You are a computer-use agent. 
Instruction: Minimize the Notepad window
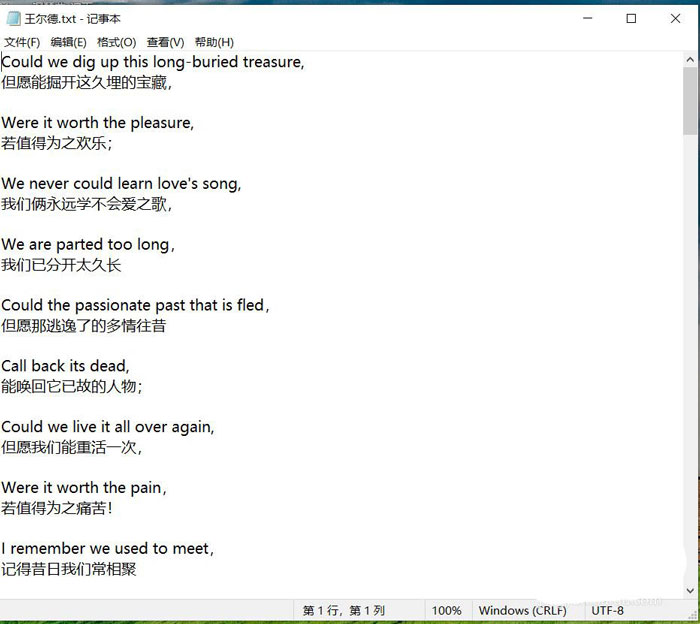[x=586, y=19]
